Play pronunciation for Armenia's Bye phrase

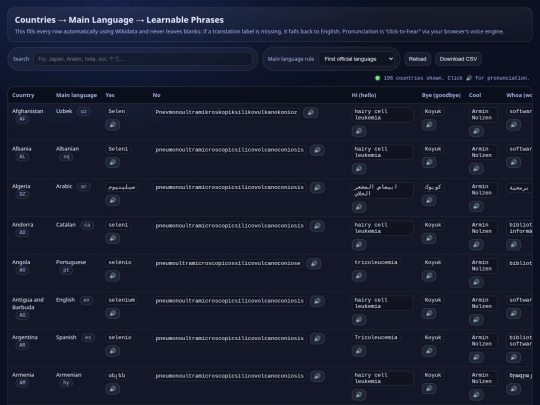(429, 388)
